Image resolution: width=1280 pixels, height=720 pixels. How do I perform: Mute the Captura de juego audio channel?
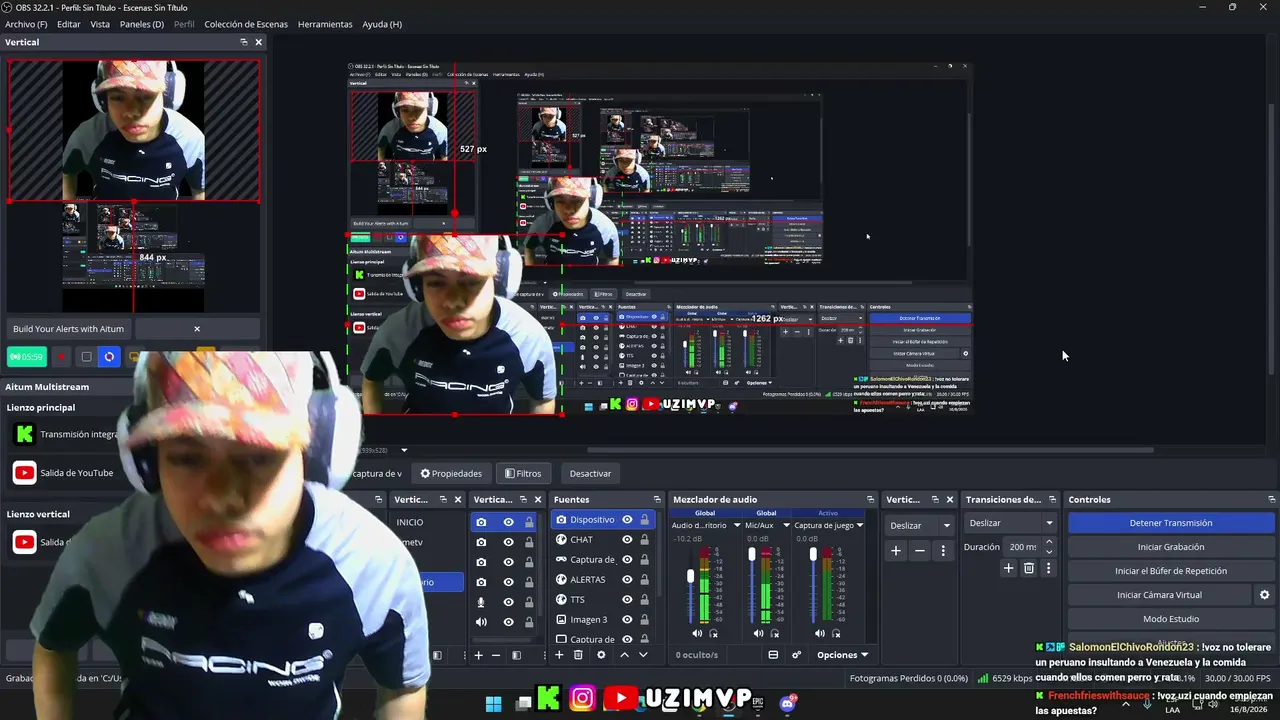click(x=820, y=633)
